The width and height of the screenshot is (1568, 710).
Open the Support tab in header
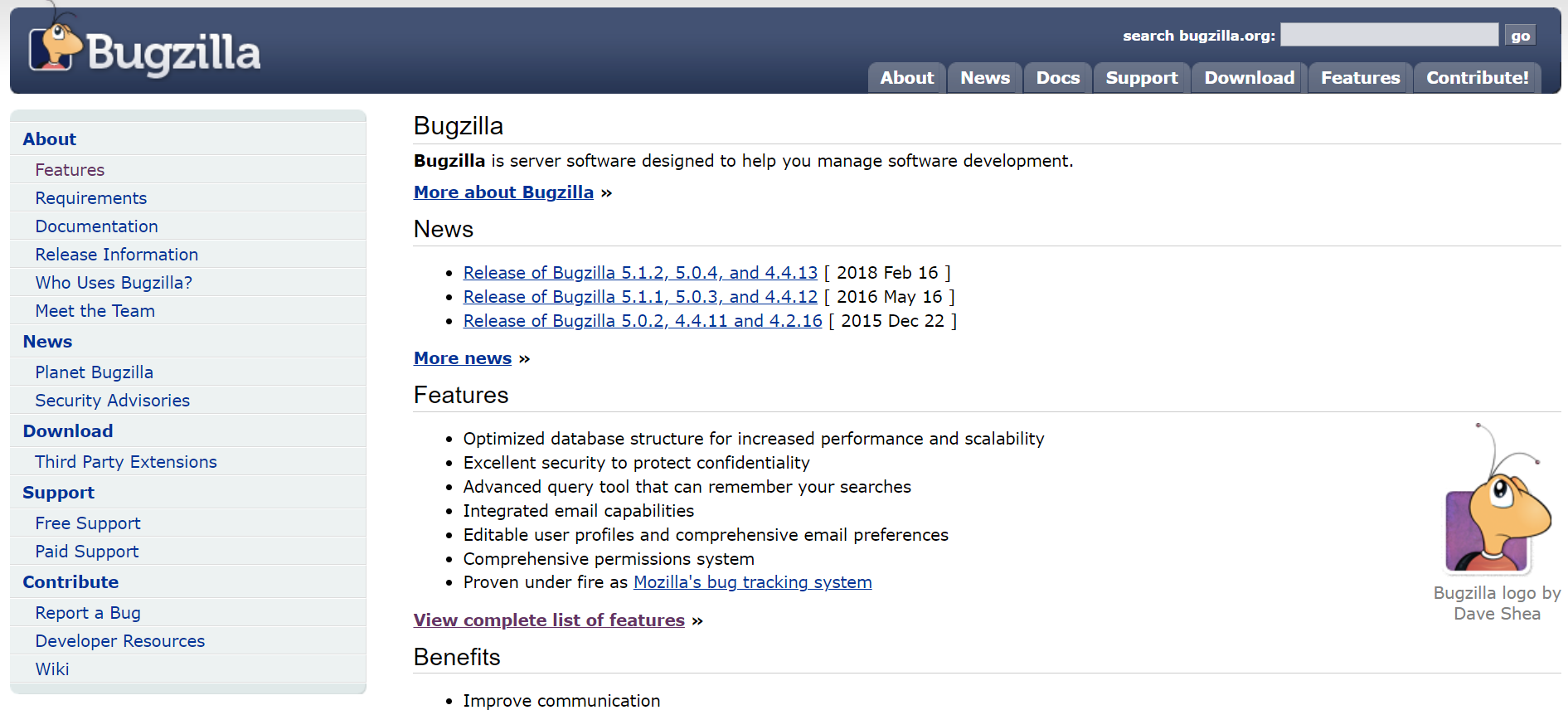[x=1141, y=78]
